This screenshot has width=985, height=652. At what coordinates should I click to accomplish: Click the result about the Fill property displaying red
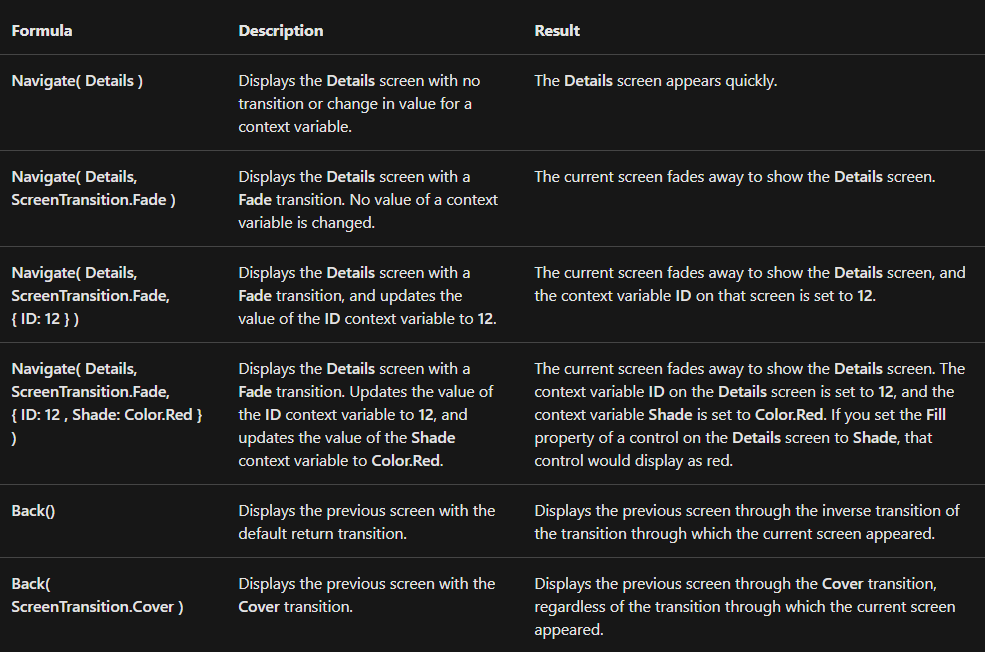[749, 414]
